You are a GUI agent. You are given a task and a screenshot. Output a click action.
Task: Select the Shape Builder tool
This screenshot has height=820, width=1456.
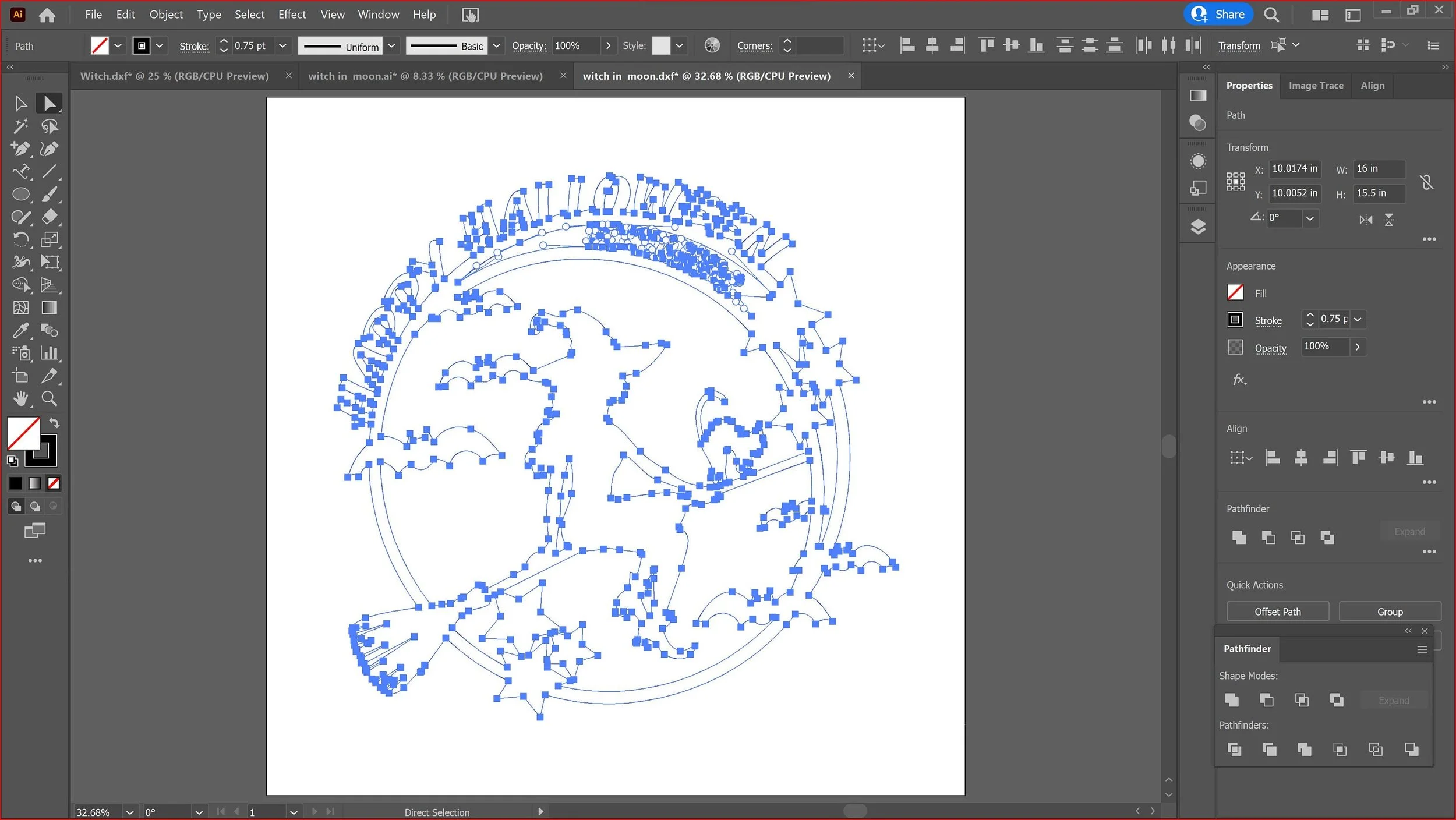(x=20, y=285)
